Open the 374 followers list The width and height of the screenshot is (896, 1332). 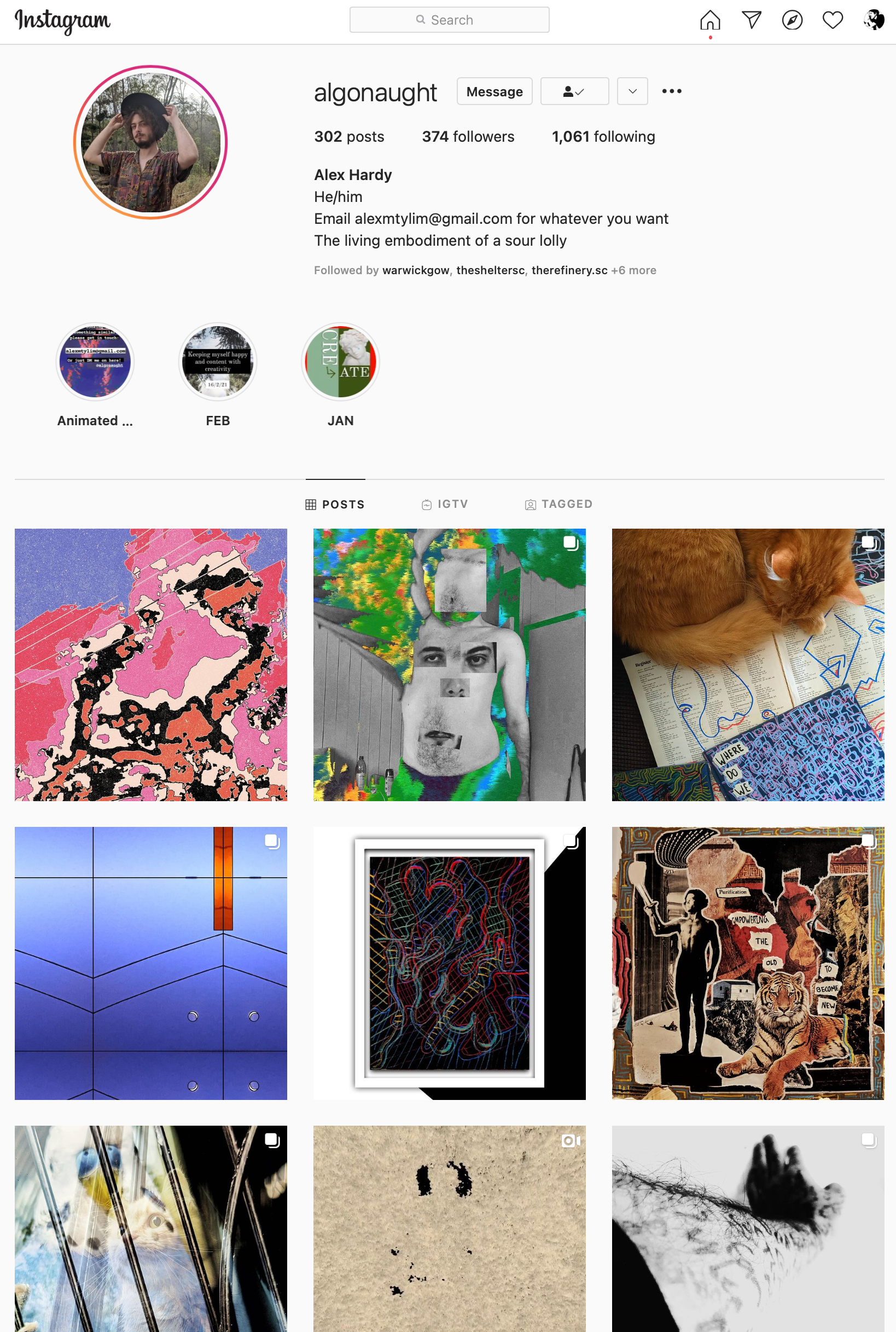click(468, 137)
